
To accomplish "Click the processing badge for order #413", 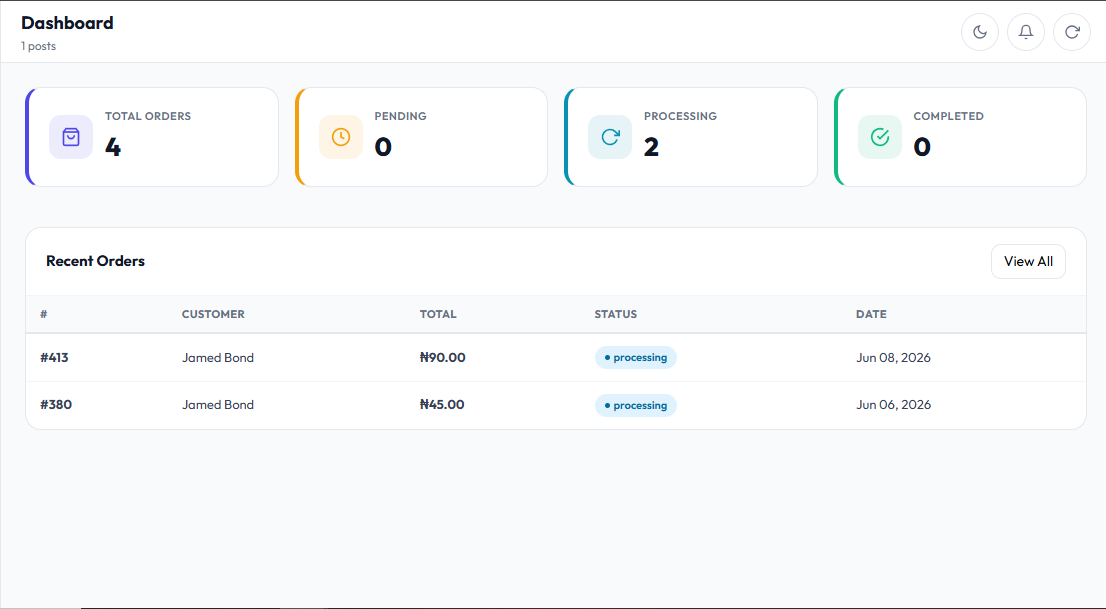I will click(636, 358).
